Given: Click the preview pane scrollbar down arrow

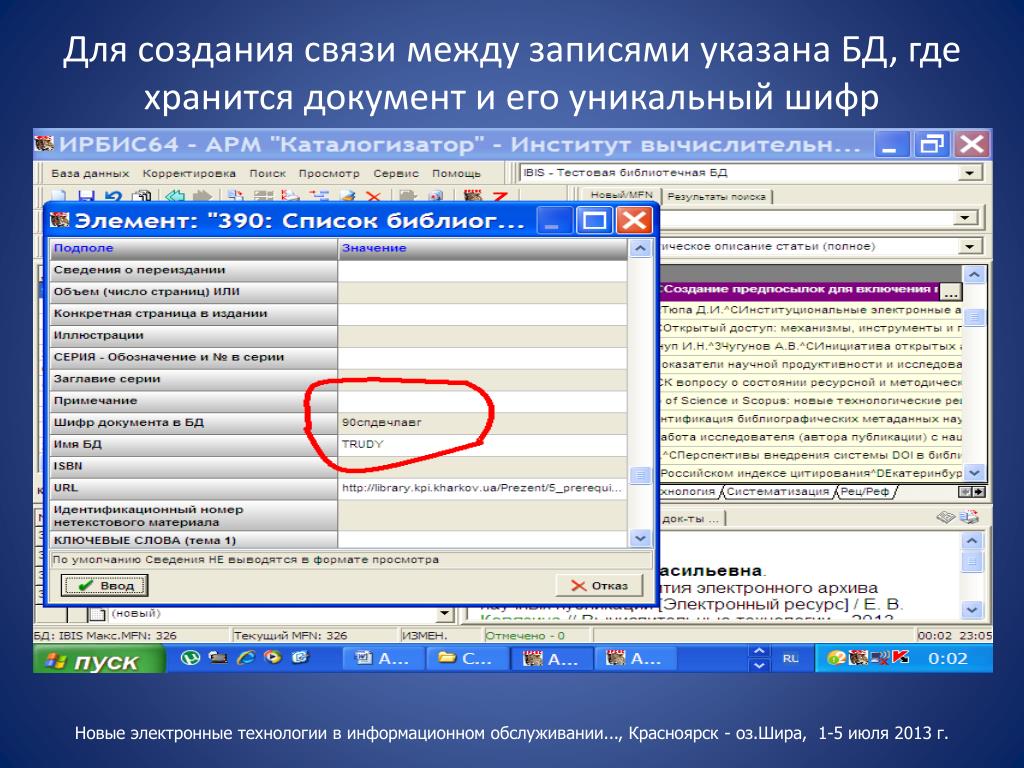Looking at the screenshot, I should (x=972, y=610).
